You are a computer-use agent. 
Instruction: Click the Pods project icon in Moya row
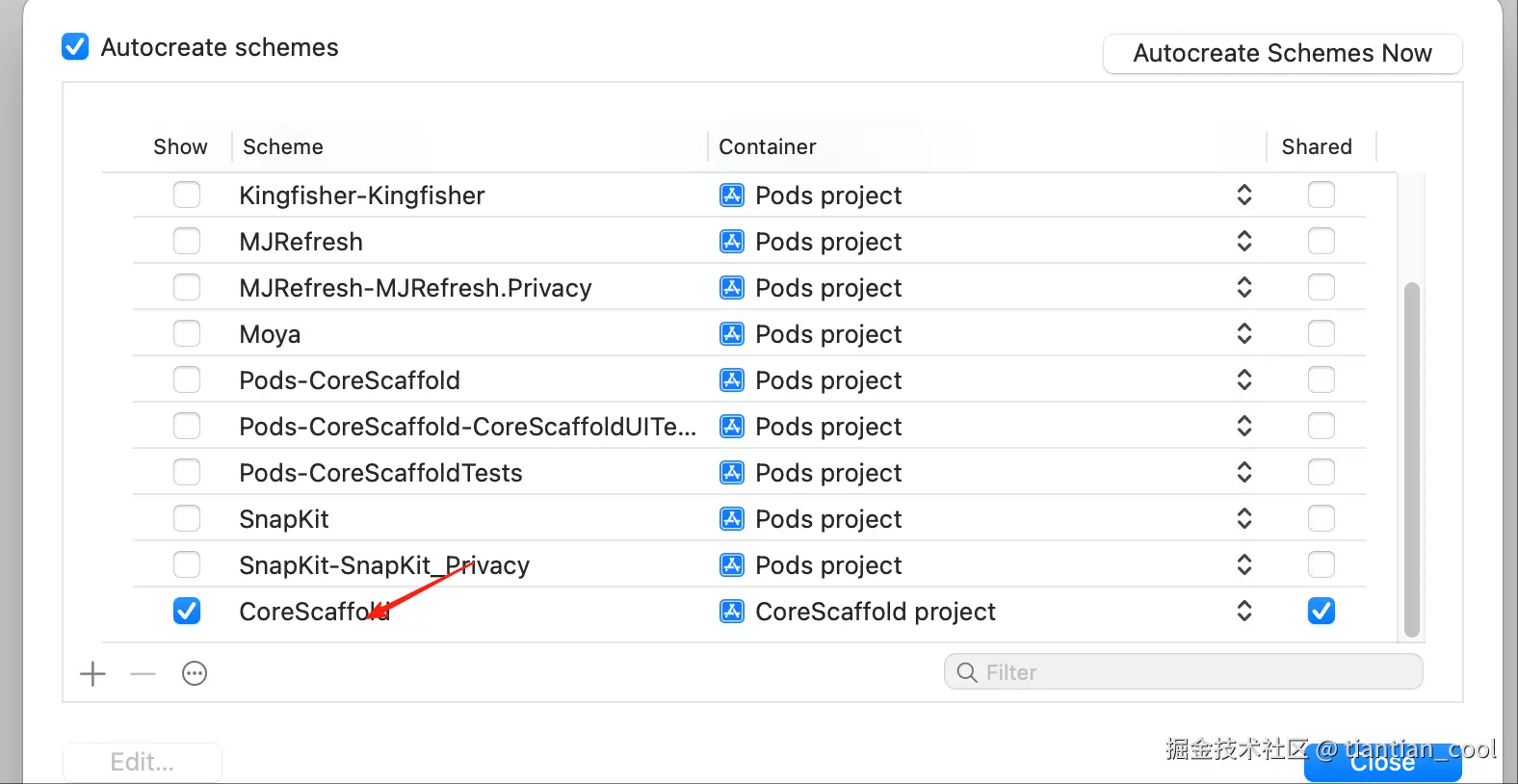click(732, 334)
